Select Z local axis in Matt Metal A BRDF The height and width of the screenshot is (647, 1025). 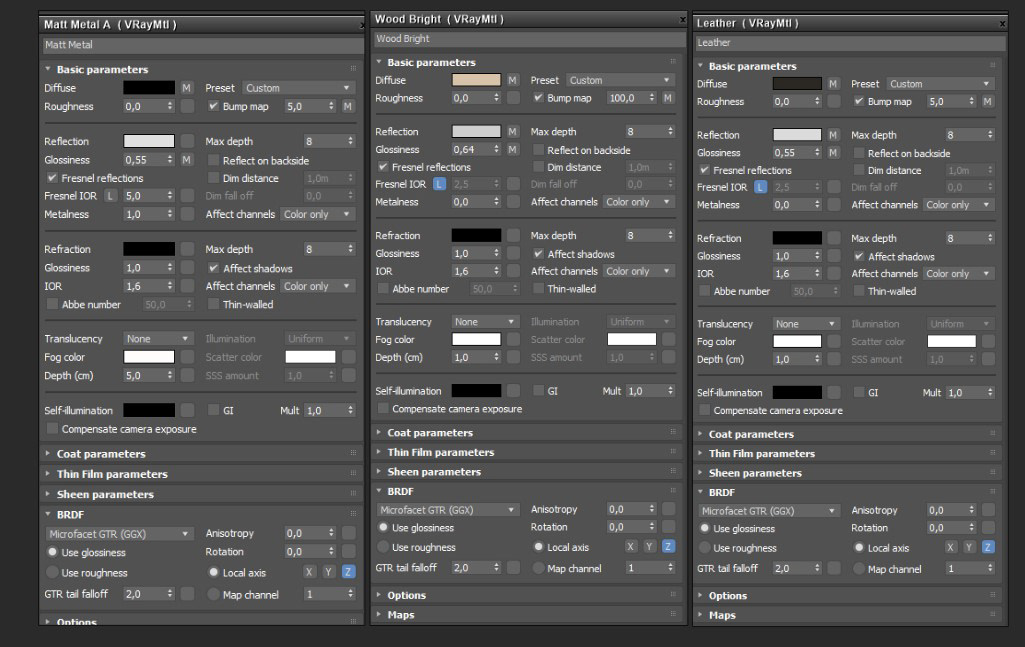[348, 572]
